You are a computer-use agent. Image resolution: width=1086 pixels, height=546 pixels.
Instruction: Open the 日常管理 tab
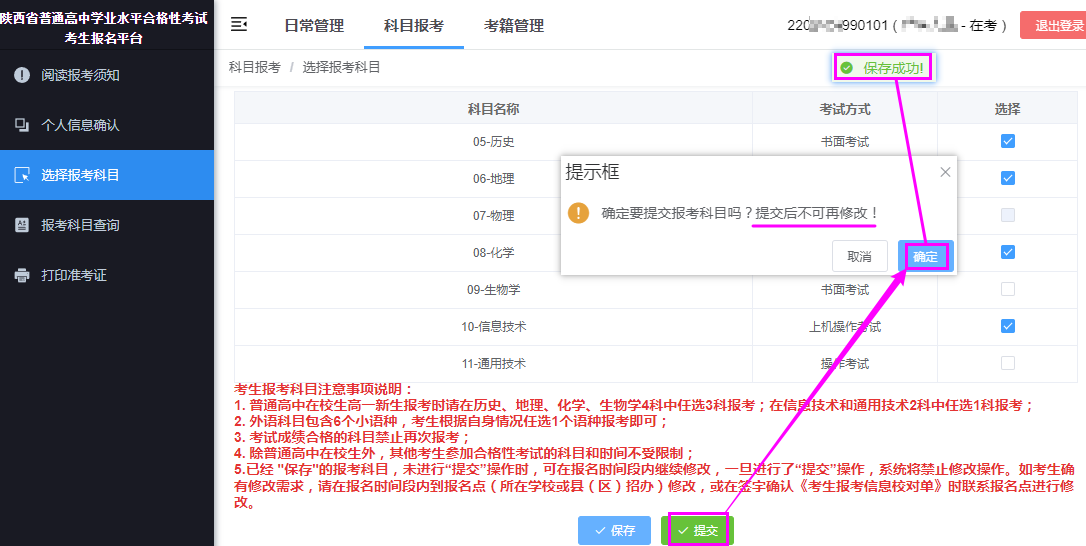[313, 26]
